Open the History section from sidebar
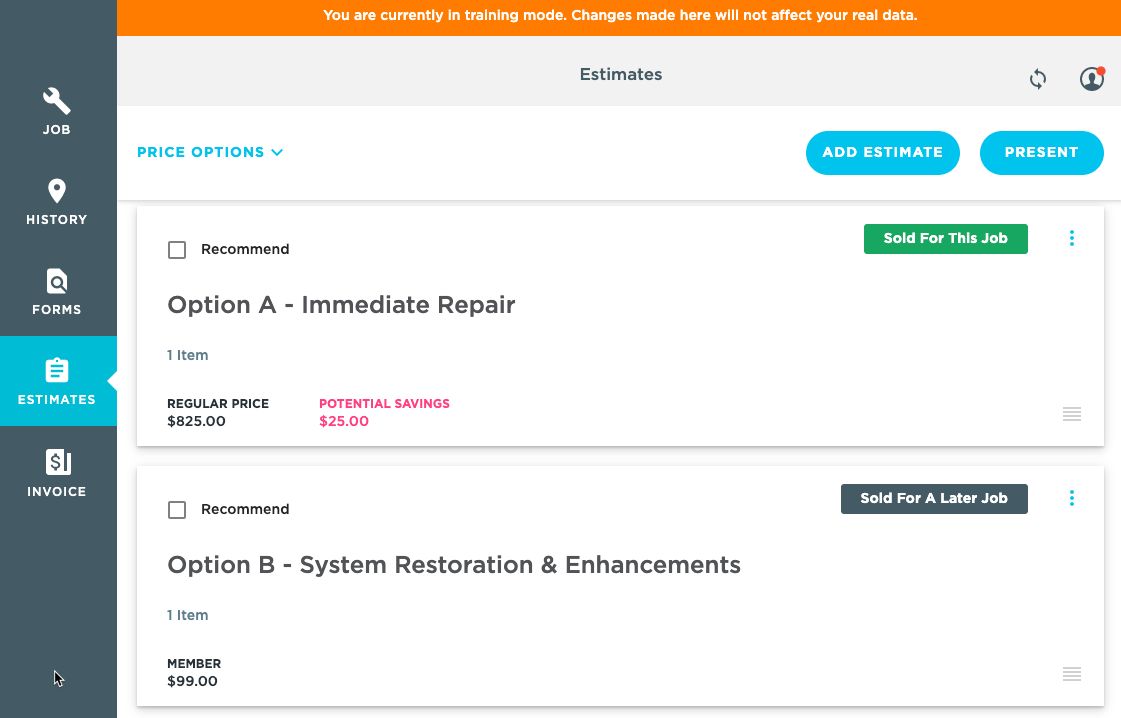The width and height of the screenshot is (1121, 718). click(x=56, y=201)
